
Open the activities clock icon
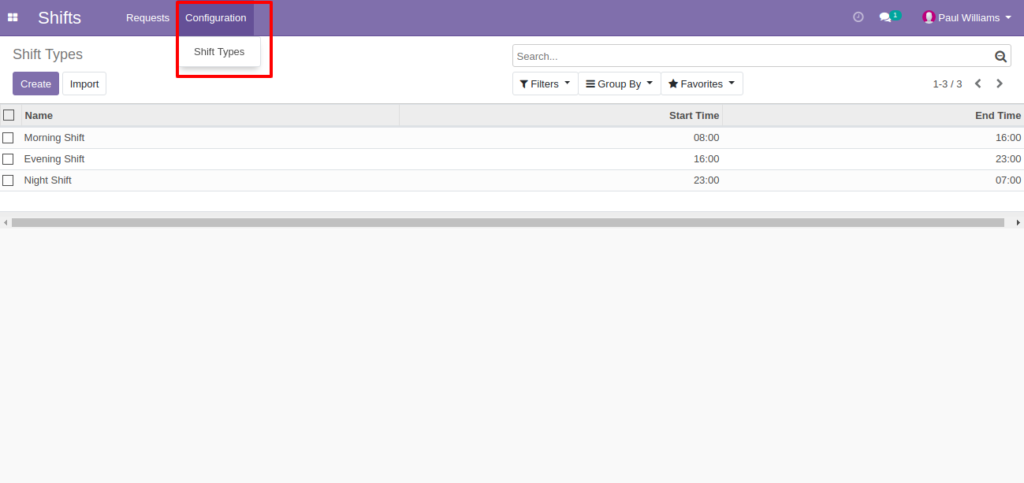tap(858, 17)
